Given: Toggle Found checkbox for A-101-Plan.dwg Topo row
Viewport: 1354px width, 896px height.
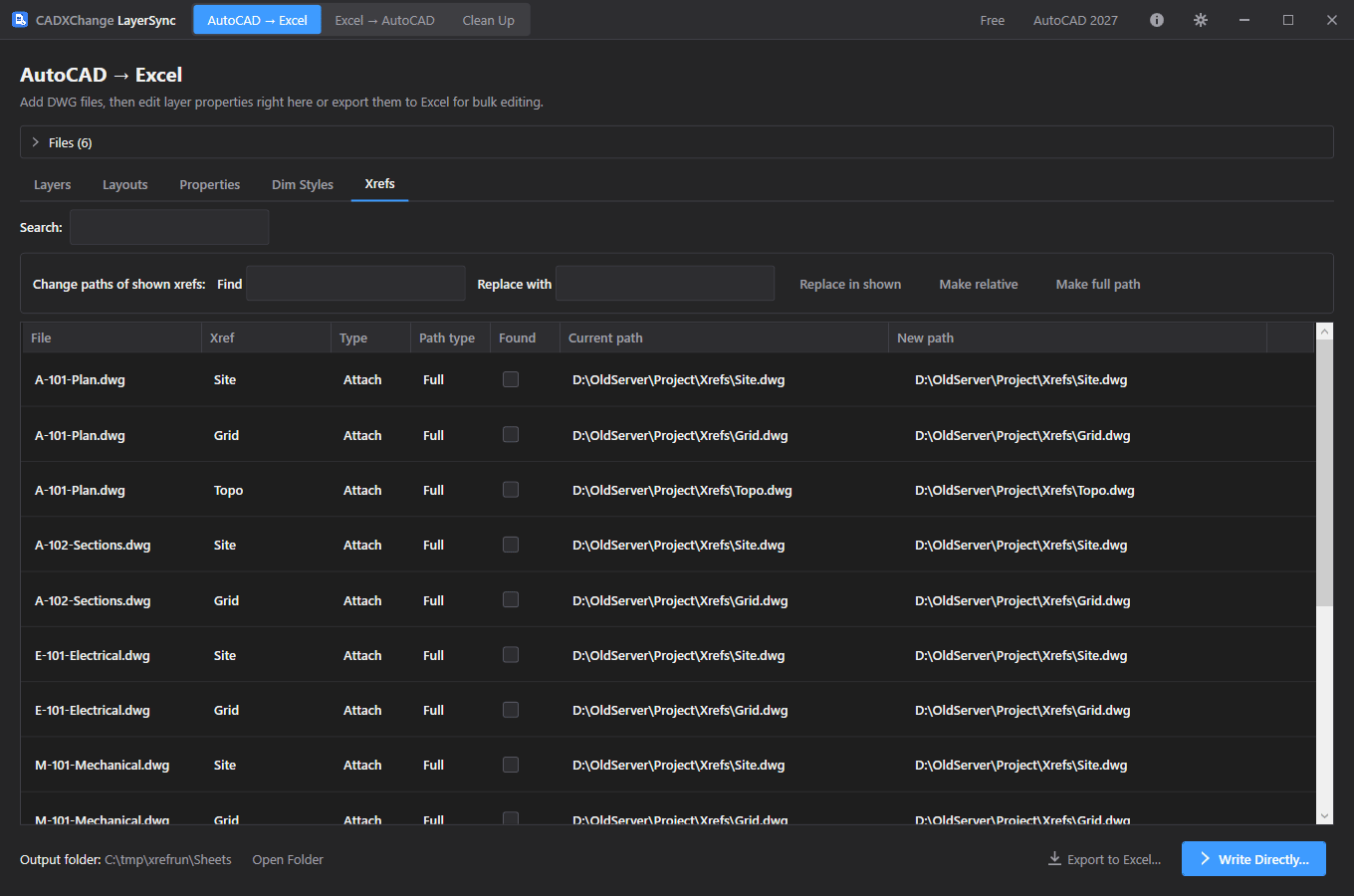Looking at the screenshot, I should [511, 490].
